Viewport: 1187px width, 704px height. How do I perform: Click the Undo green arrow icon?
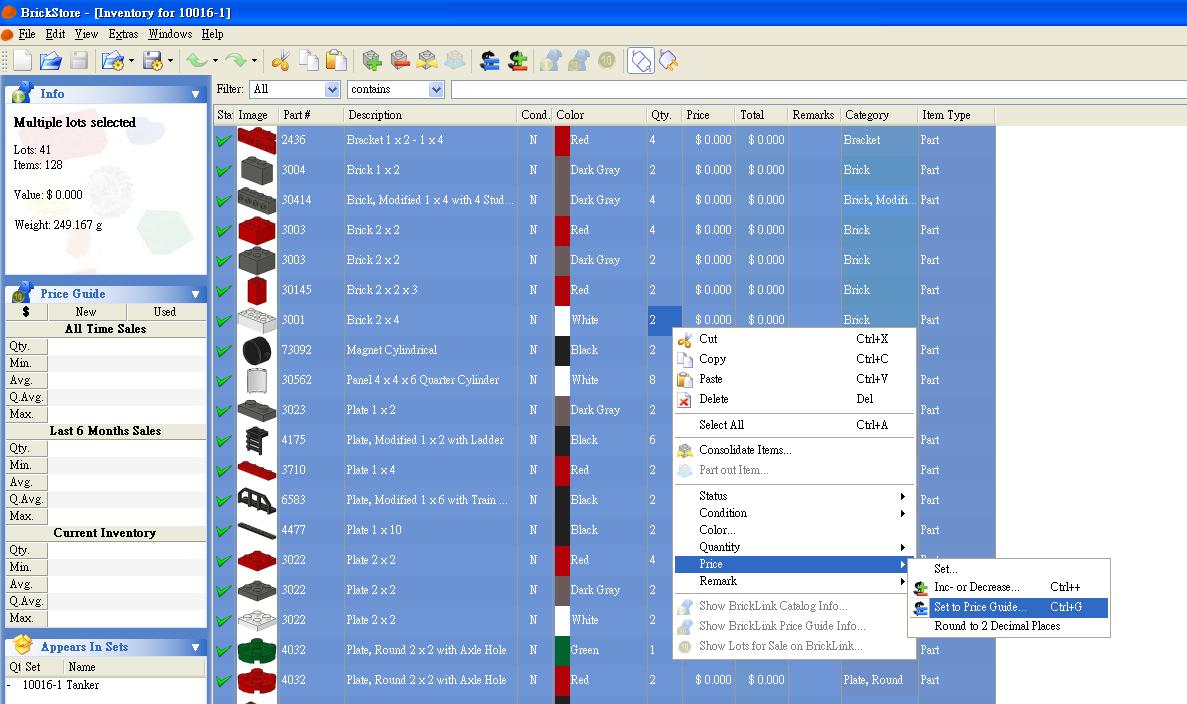coord(197,61)
